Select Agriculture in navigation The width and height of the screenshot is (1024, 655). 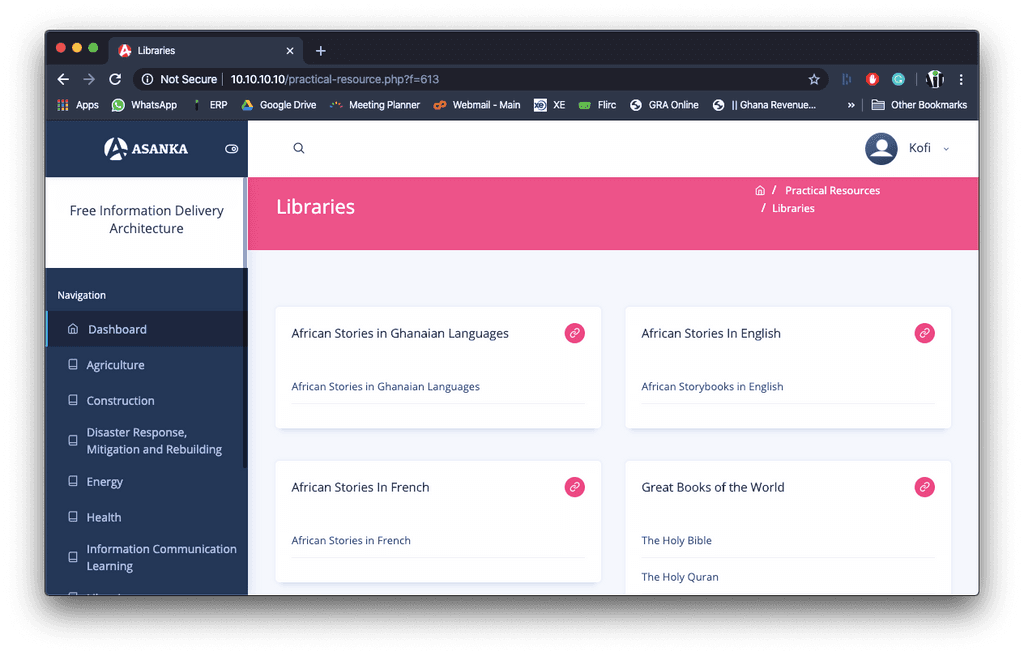point(146,365)
